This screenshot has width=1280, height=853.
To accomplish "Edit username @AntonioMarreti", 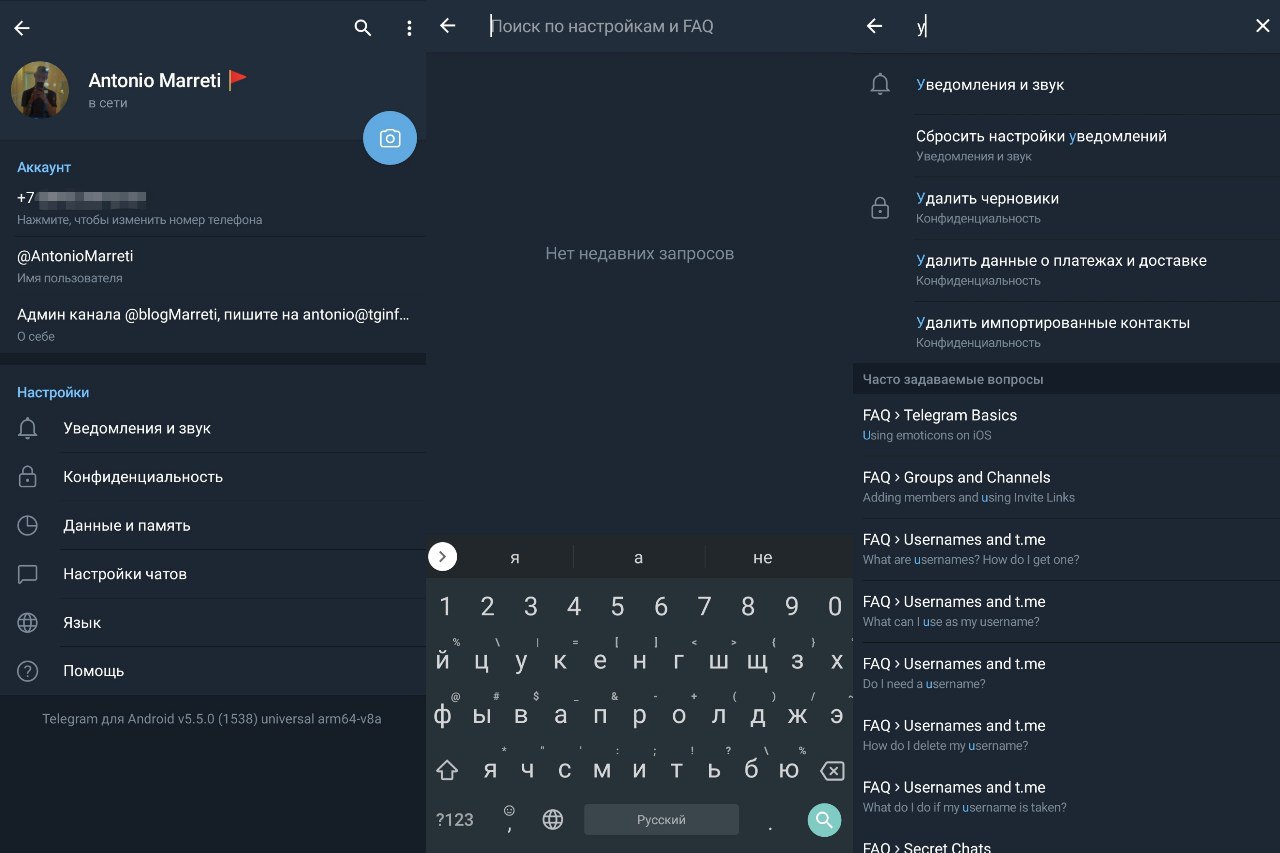I will pyautogui.click(x=213, y=265).
